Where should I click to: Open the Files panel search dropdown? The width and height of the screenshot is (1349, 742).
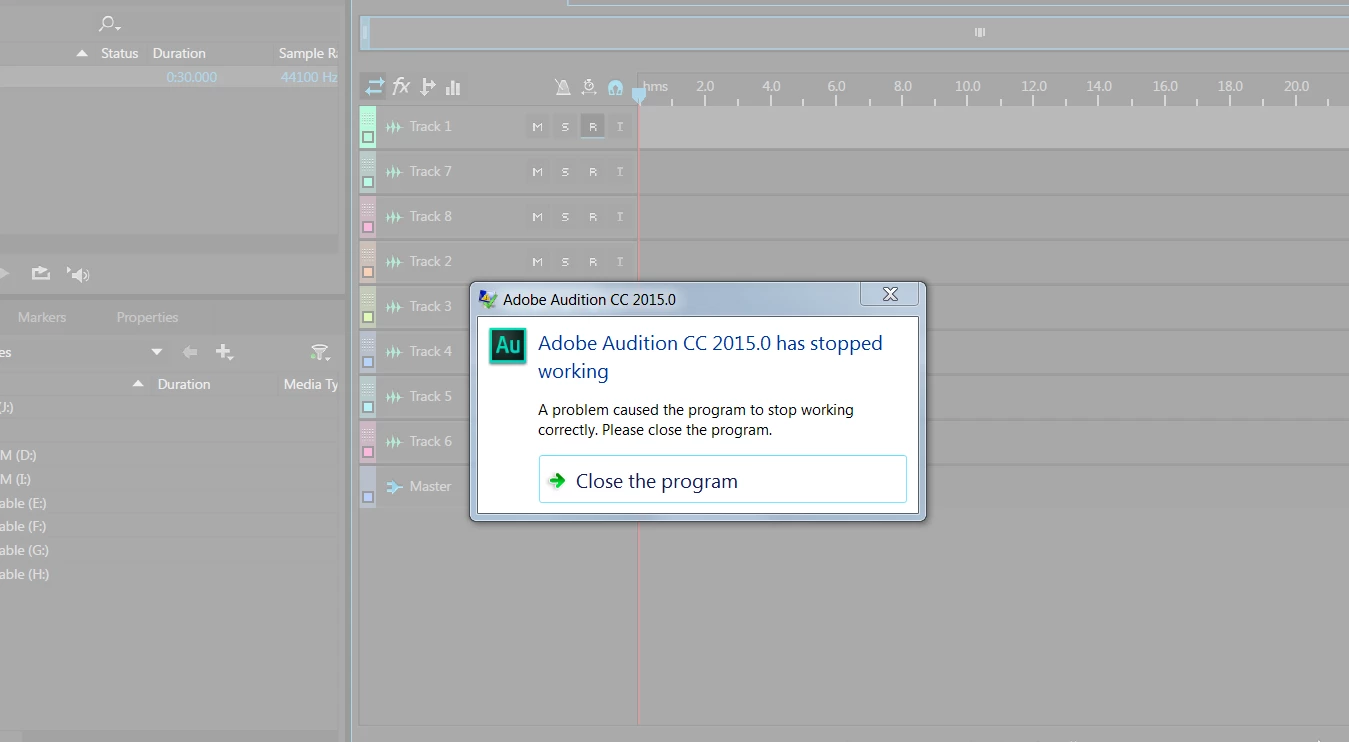coord(109,24)
